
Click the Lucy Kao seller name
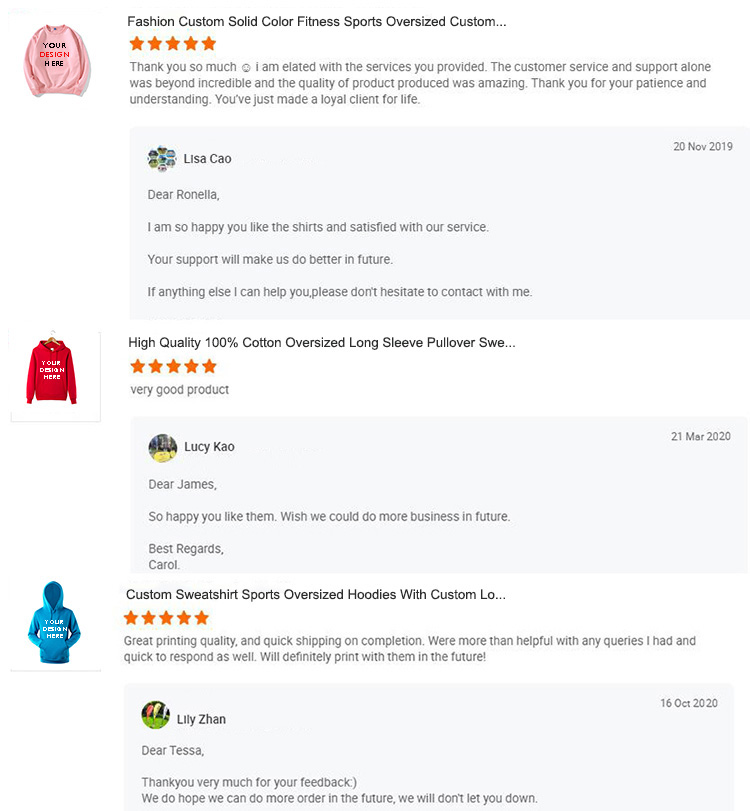click(210, 447)
